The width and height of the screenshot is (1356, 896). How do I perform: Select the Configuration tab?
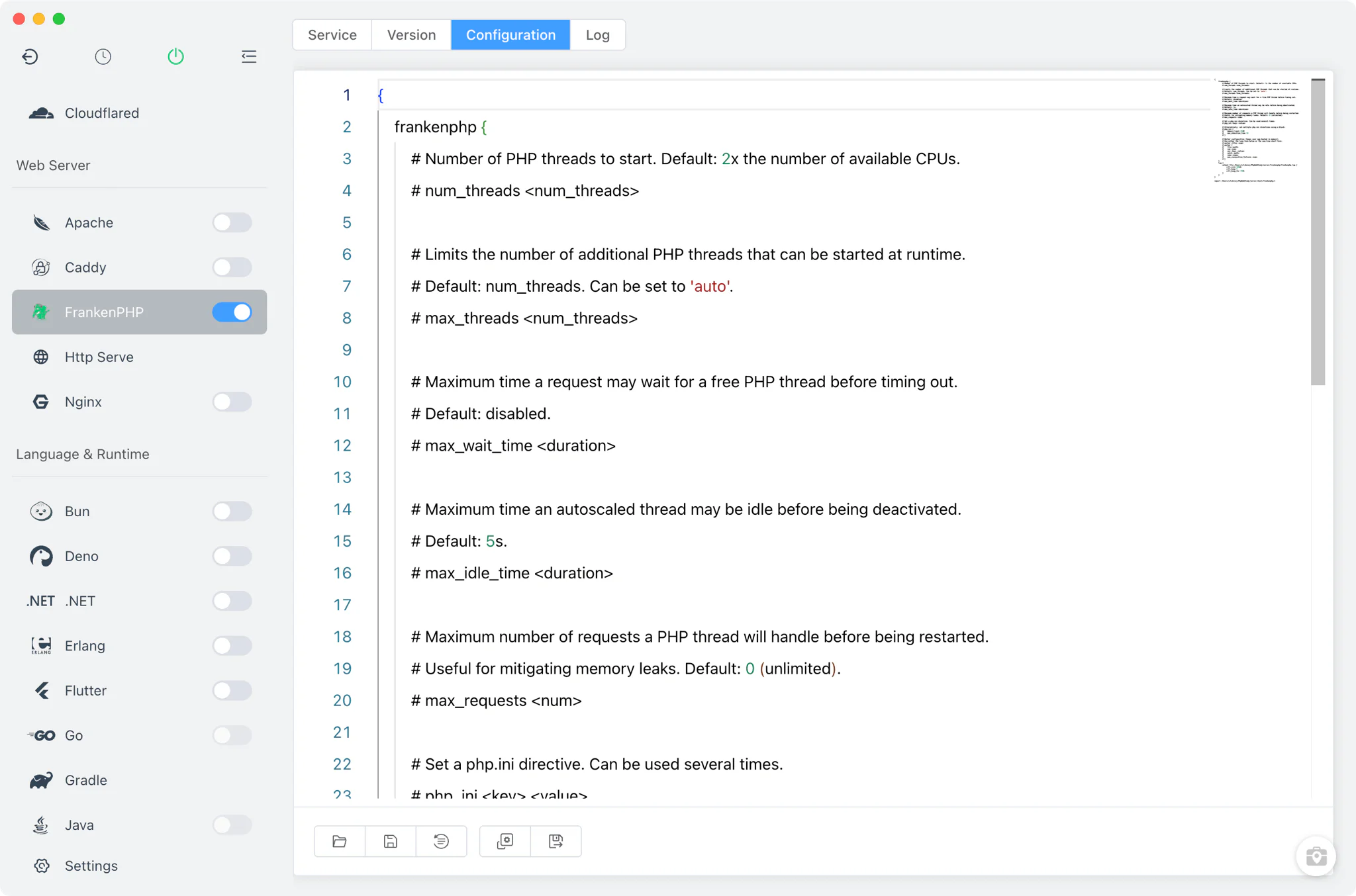(x=510, y=35)
